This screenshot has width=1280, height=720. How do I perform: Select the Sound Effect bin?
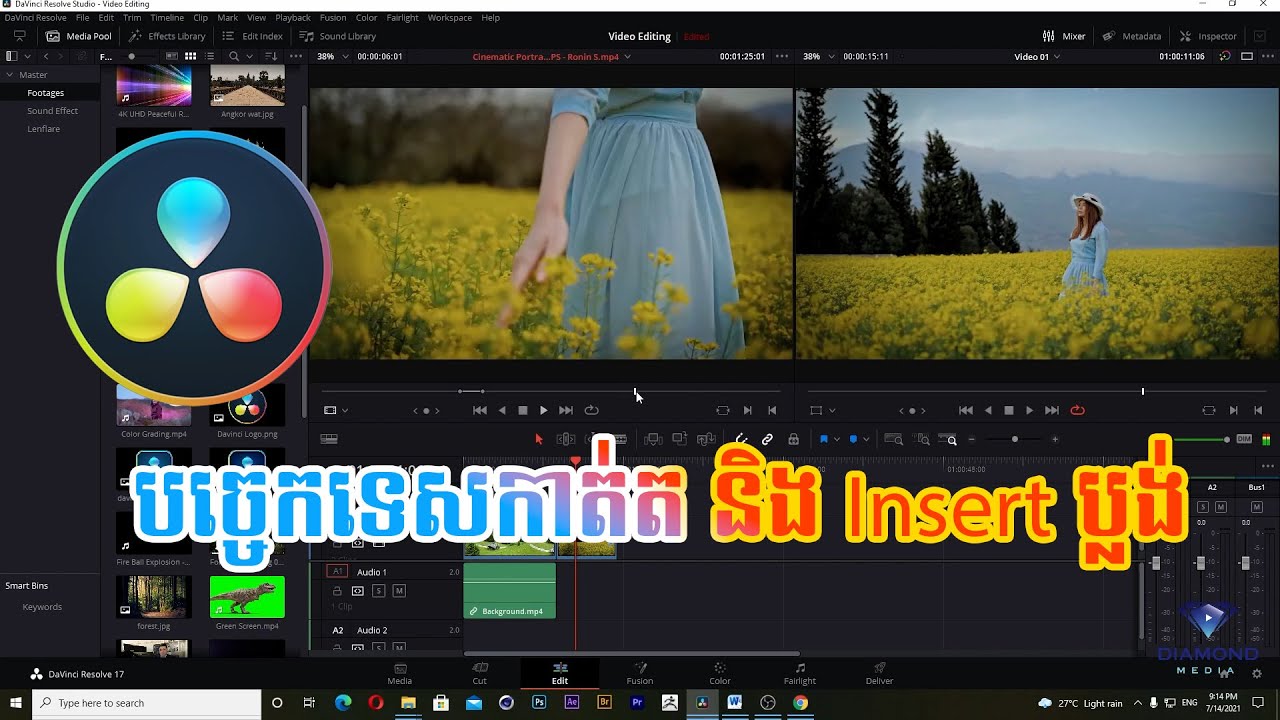click(52, 111)
